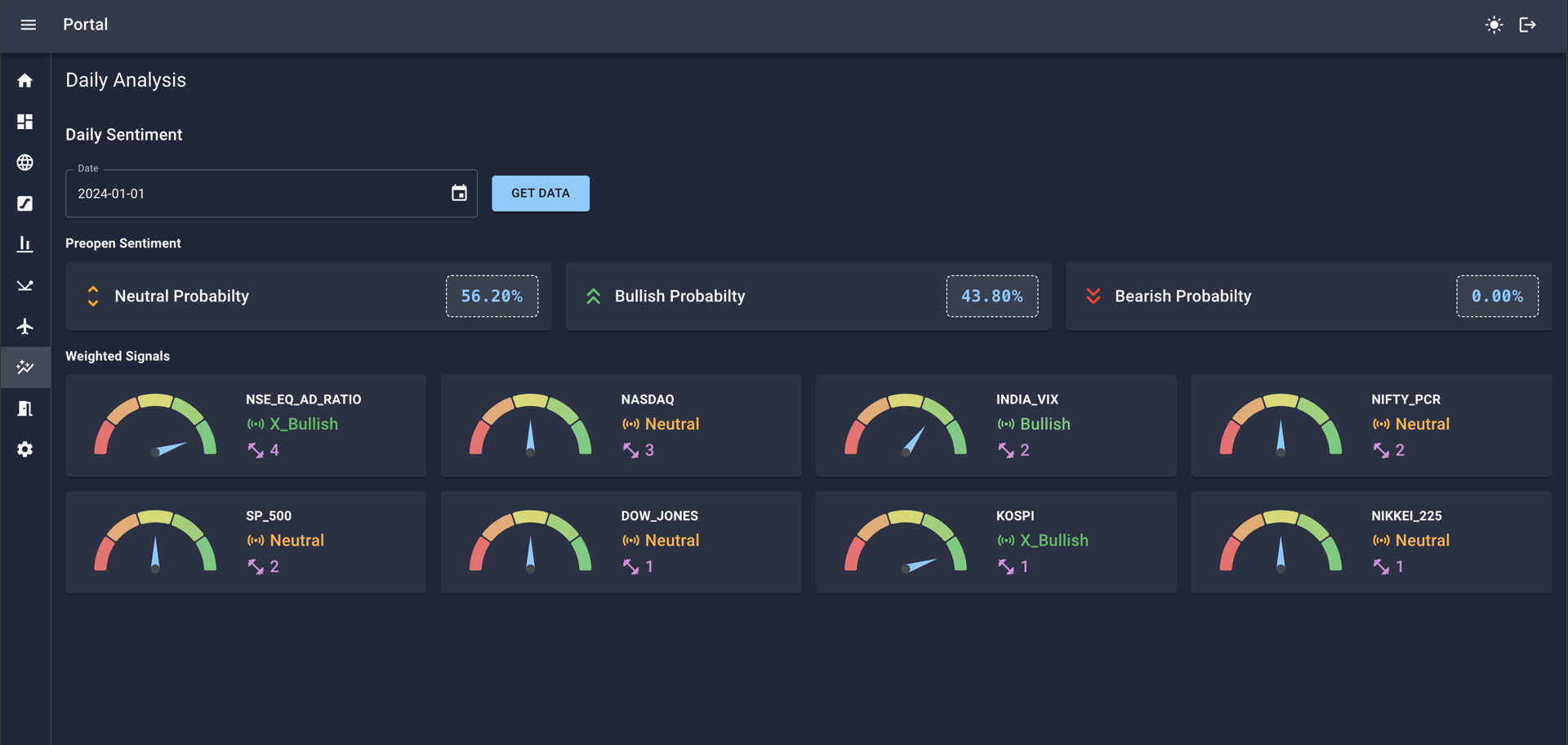Click the Daily Analysis heading

click(126, 80)
